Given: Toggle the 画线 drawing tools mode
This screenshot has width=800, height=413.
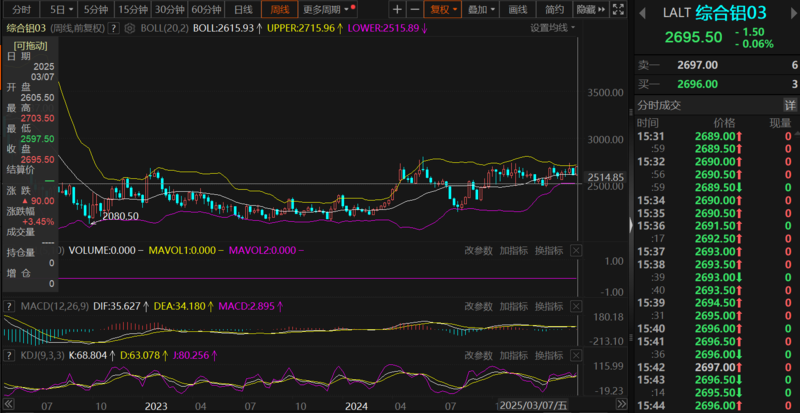Looking at the screenshot, I should click(x=517, y=9).
